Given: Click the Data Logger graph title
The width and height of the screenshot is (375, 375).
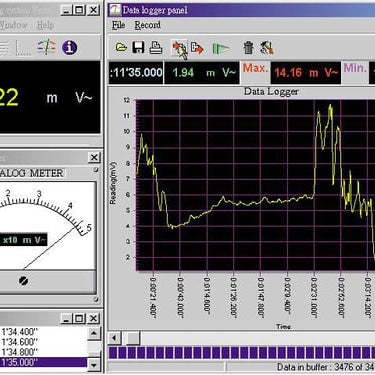Looking at the screenshot, I should [271, 91].
